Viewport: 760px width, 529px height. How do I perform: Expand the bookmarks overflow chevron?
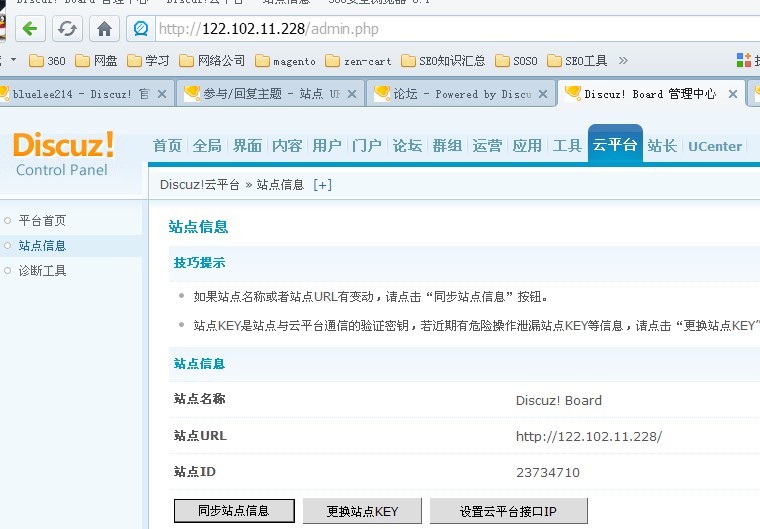click(x=623, y=61)
